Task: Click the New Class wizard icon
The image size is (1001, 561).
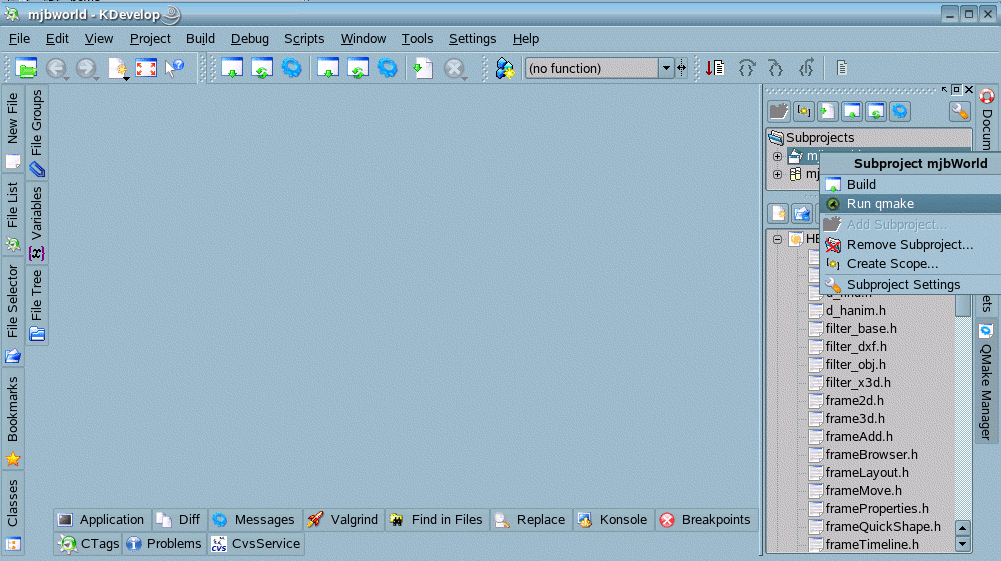Action: [505, 68]
